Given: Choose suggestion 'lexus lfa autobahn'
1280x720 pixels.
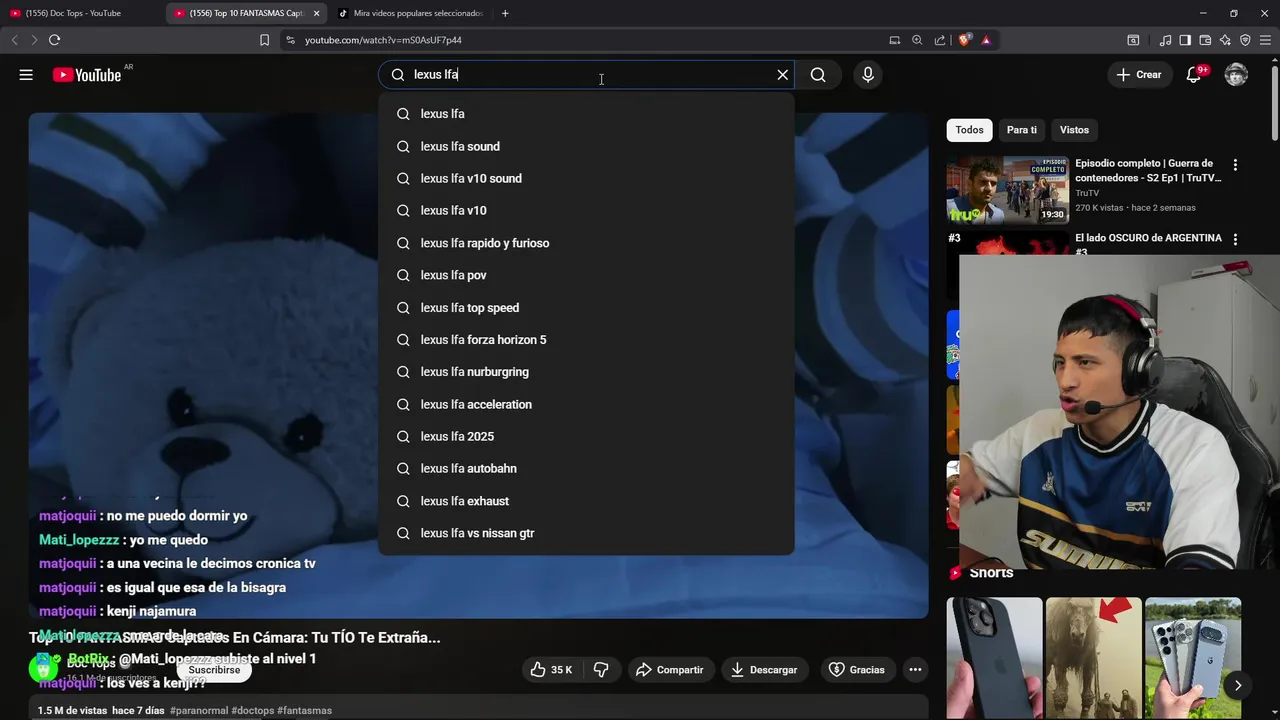Looking at the screenshot, I should pos(586,468).
